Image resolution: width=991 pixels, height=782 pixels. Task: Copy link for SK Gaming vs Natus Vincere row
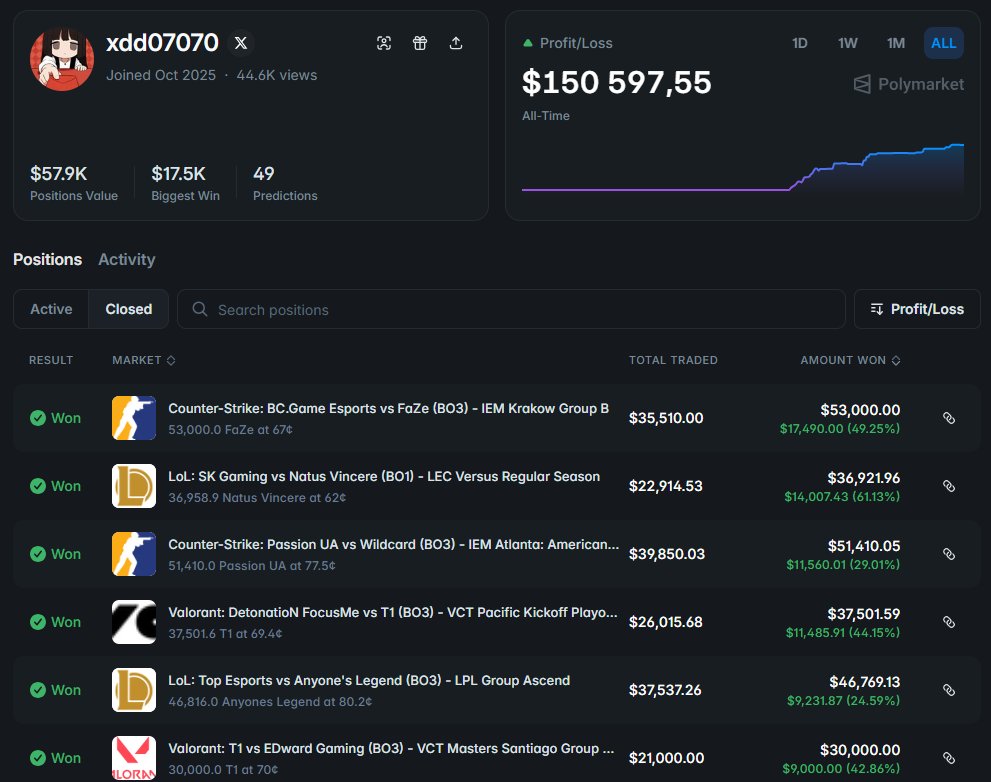coord(949,486)
